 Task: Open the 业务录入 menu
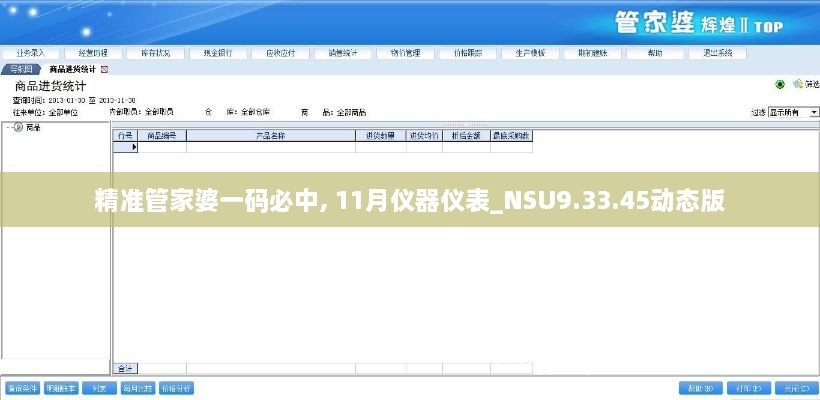pyautogui.click(x=31, y=53)
